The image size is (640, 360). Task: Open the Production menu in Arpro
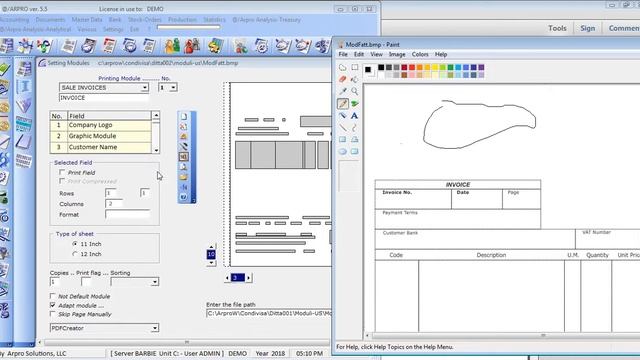click(x=182, y=20)
